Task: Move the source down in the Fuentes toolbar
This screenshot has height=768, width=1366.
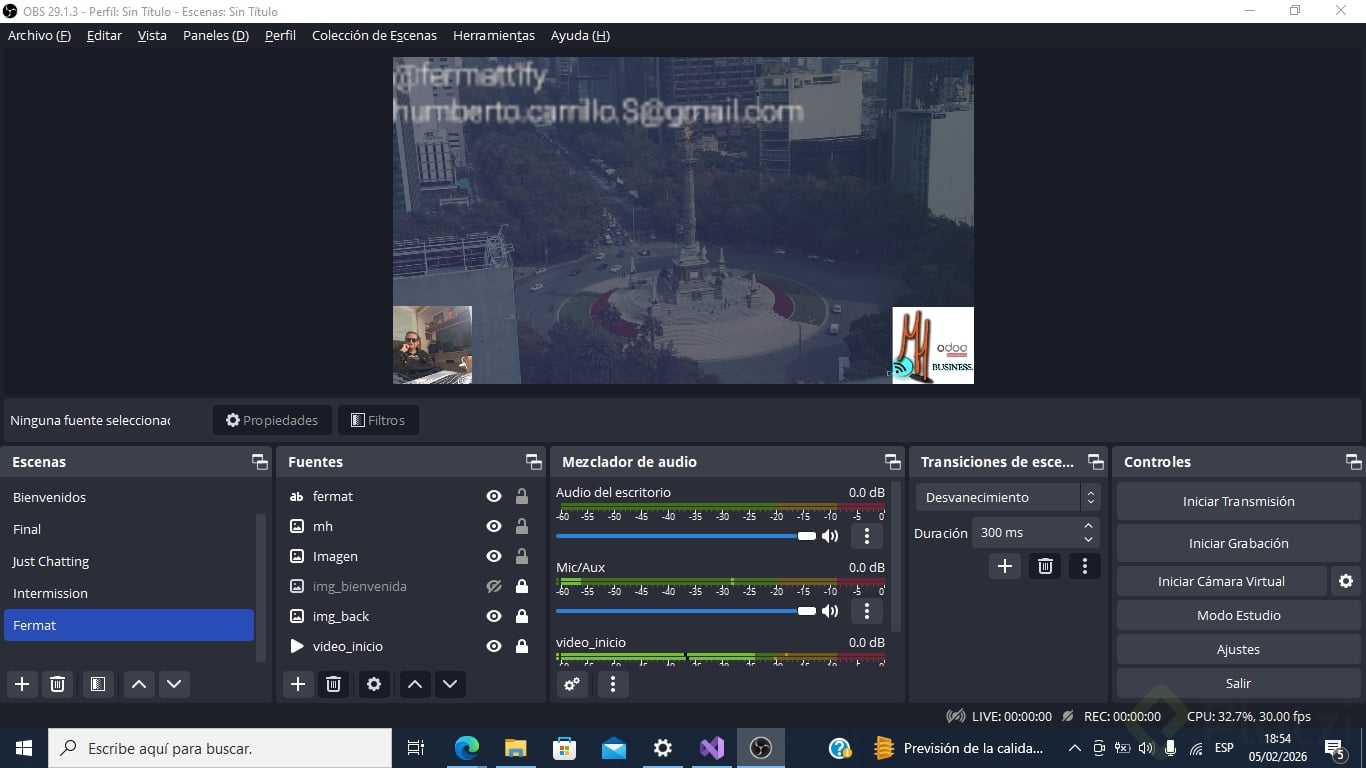Action: (450, 684)
